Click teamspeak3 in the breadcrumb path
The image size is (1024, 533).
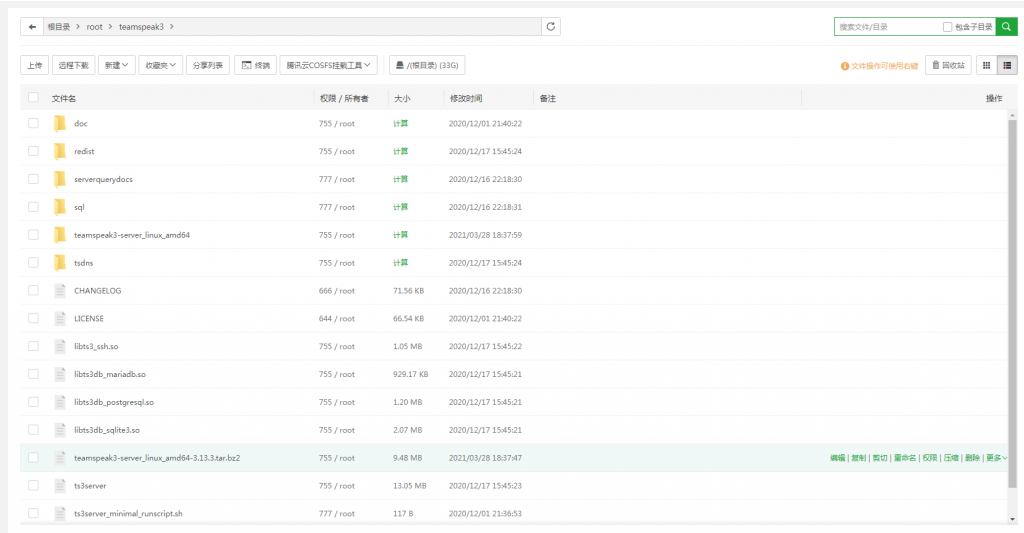(141, 27)
